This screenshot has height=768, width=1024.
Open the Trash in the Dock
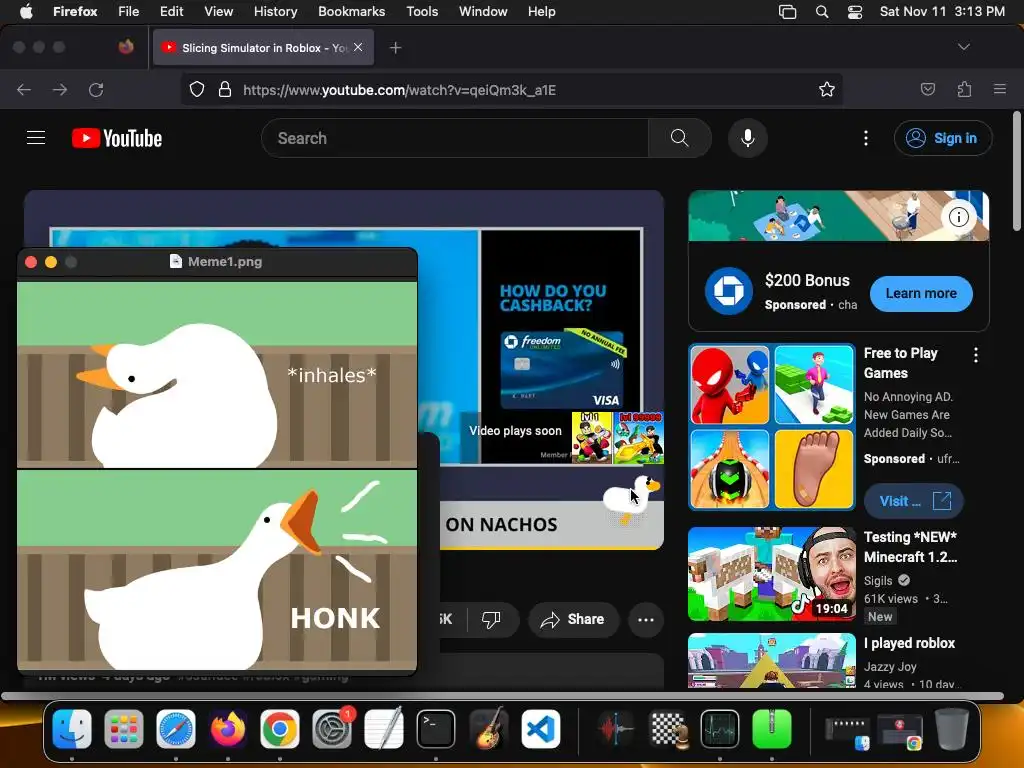pos(952,728)
